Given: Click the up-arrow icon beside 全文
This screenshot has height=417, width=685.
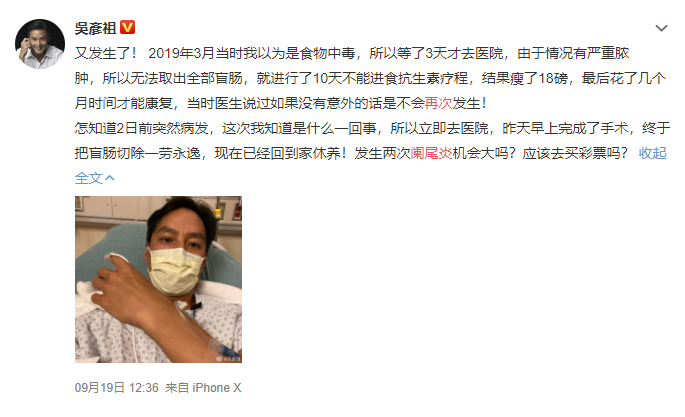Looking at the screenshot, I should coord(110,178).
